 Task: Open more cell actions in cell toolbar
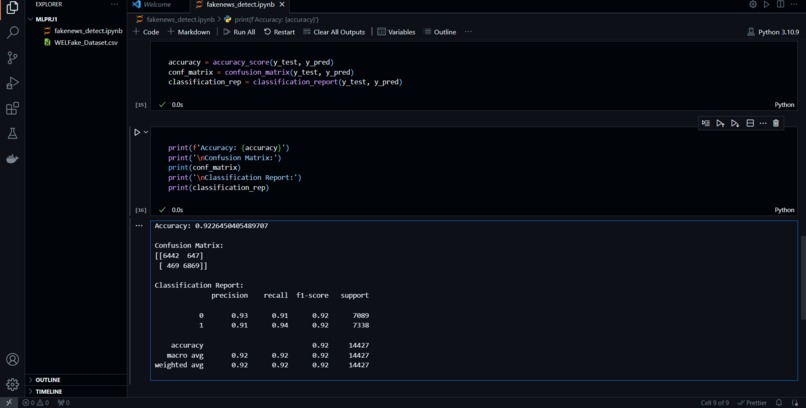763,123
